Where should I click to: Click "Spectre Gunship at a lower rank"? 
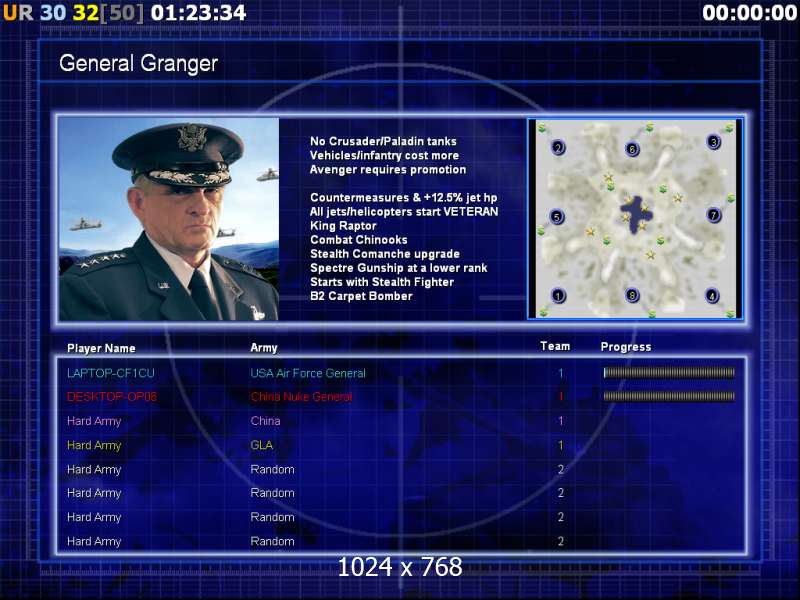pyautogui.click(x=398, y=268)
